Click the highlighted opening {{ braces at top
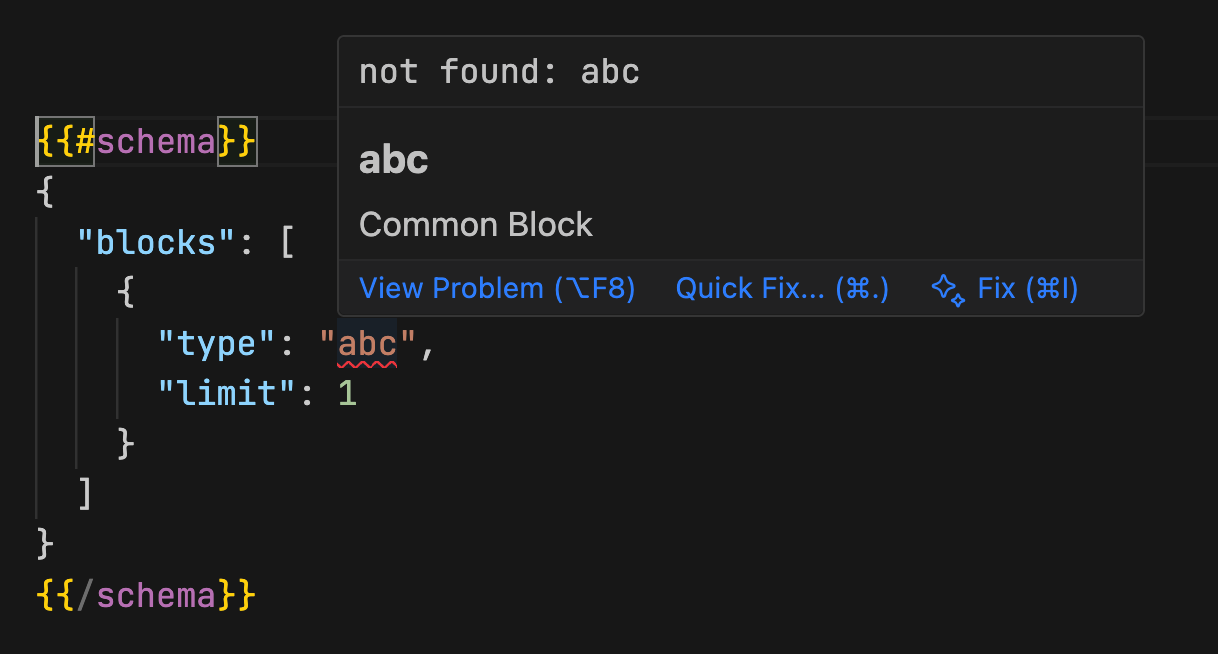The height and width of the screenshot is (654, 1218). pyautogui.click(x=55, y=142)
